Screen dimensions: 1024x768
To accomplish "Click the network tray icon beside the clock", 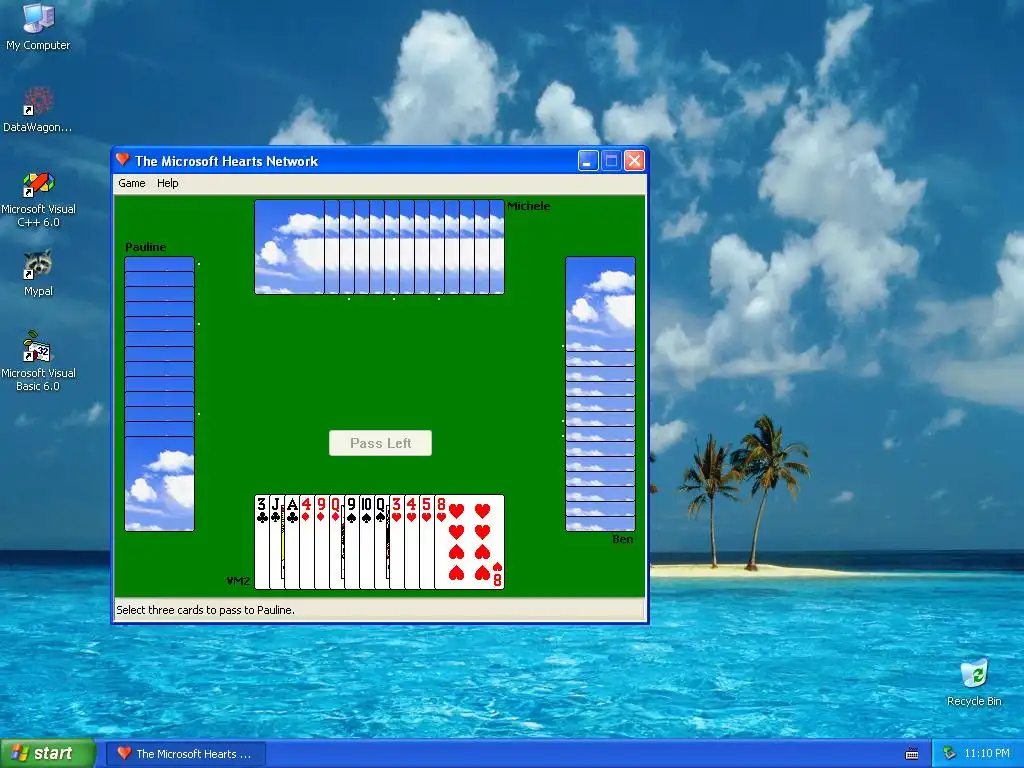I will click(x=950, y=754).
